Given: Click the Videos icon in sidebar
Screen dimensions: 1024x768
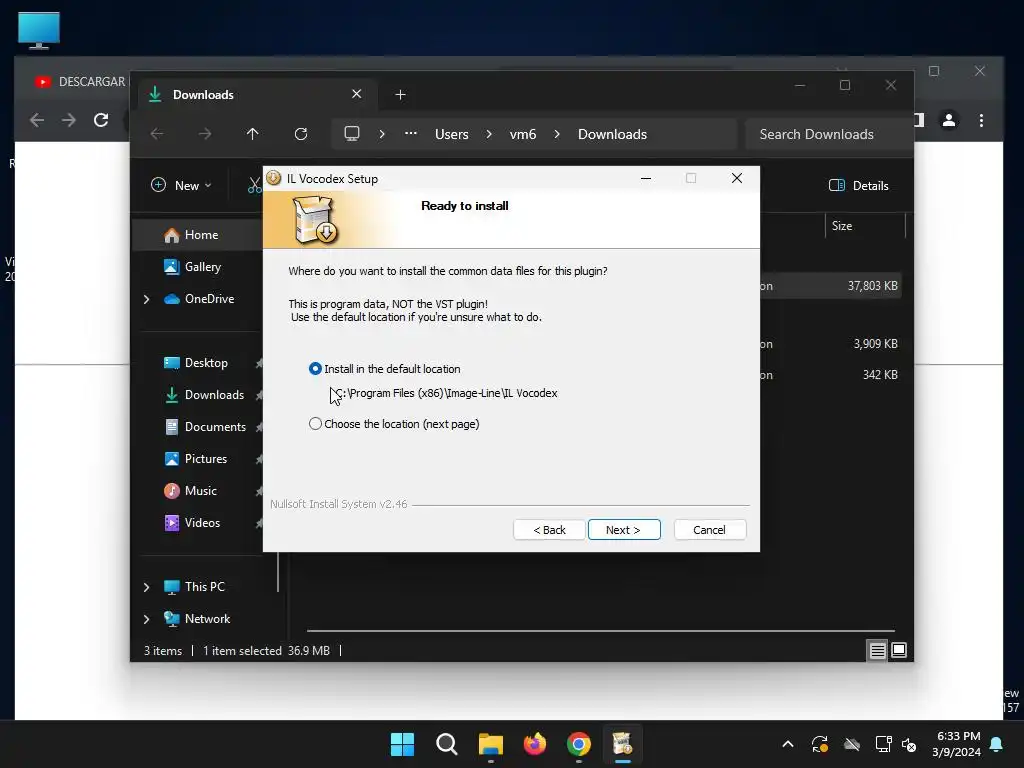Looking at the screenshot, I should tap(172, 523).
